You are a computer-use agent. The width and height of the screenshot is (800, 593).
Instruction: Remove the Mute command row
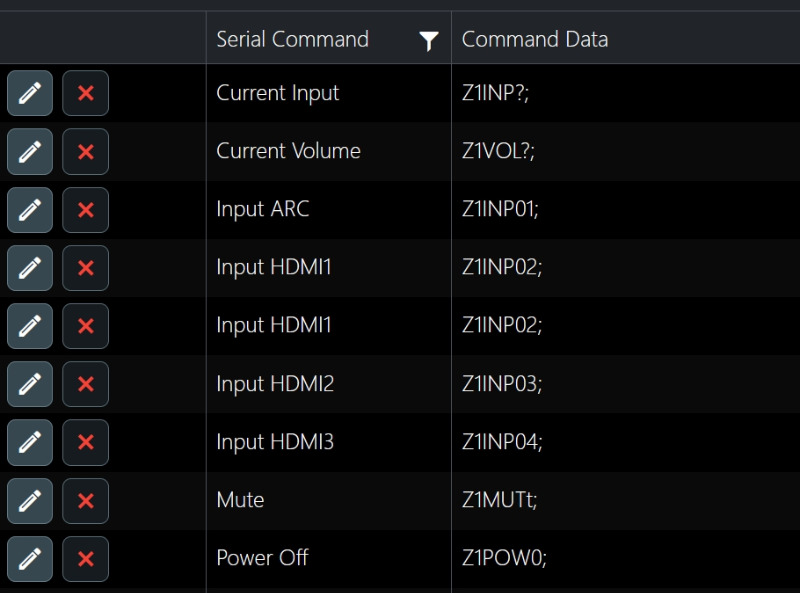click(x=85, y=501)
